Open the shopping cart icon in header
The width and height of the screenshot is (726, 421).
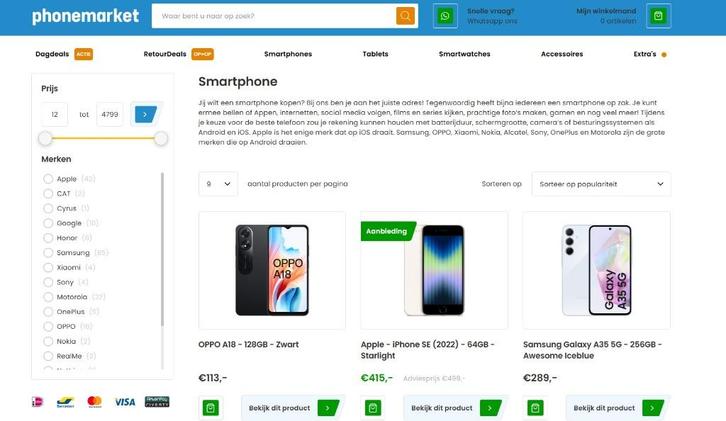click(x=658, y=16)
